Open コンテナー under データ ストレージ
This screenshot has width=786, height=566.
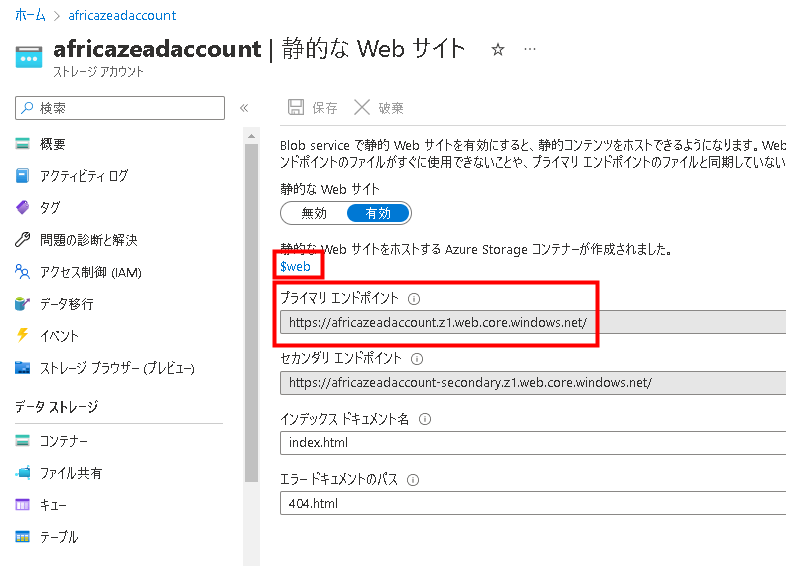64,441
